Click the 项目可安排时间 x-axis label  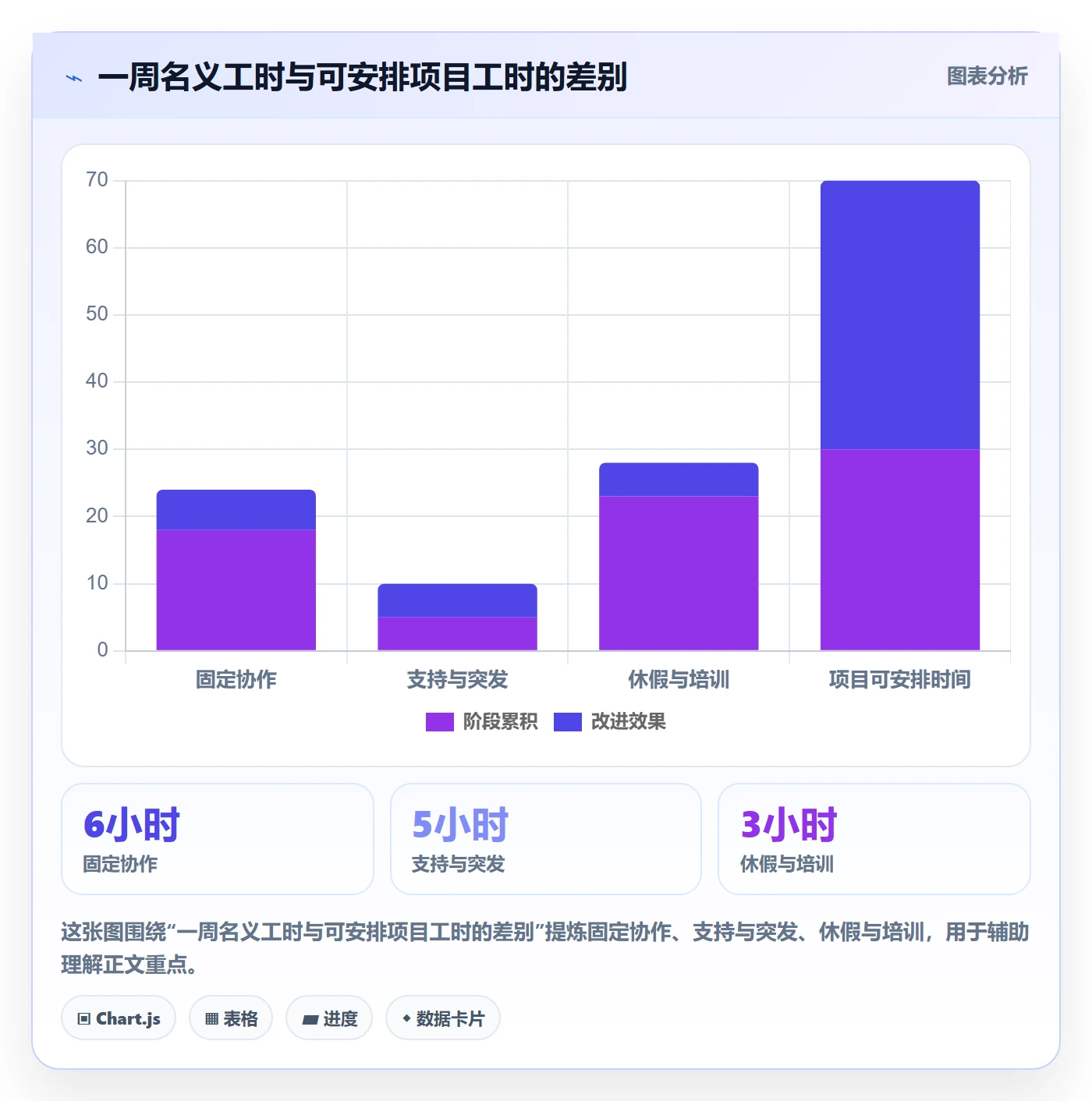900,680
